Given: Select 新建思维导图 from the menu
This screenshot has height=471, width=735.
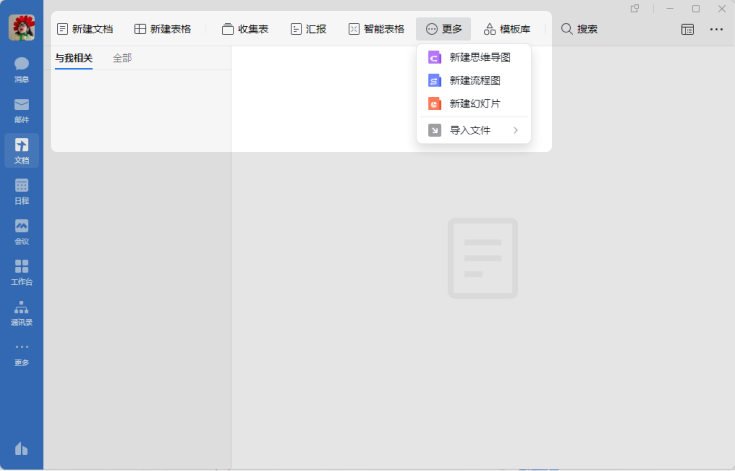Looking at the screenshot, I should point(473,57).
